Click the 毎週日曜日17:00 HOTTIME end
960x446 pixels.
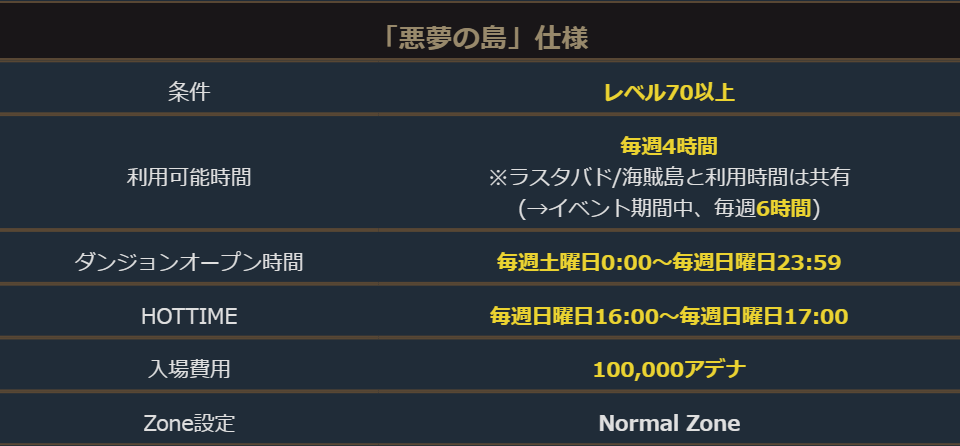point(764,316)
